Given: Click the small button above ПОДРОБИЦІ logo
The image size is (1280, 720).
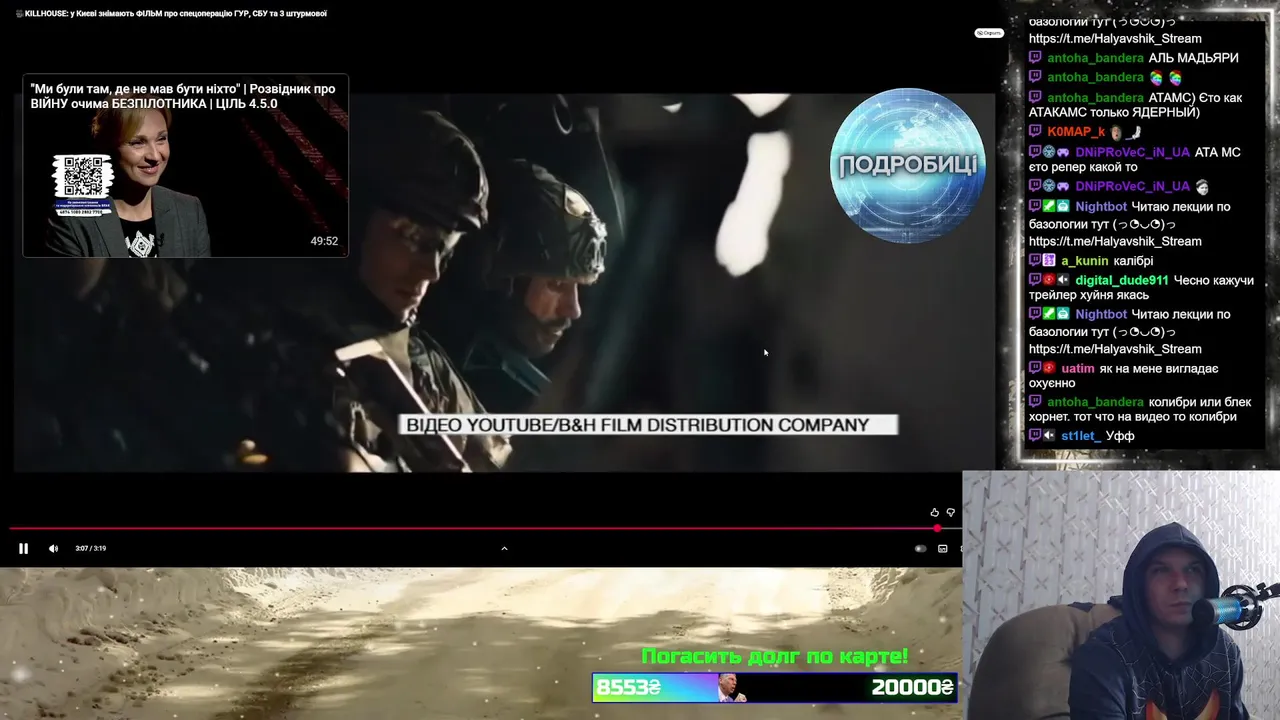Looking at the screenshot, I should tap(989, 33).
